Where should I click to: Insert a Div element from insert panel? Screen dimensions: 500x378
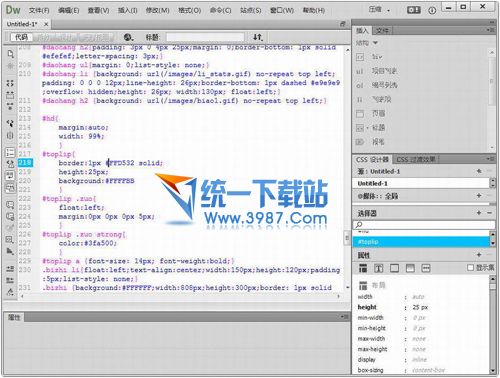click(x=371, y=57)
